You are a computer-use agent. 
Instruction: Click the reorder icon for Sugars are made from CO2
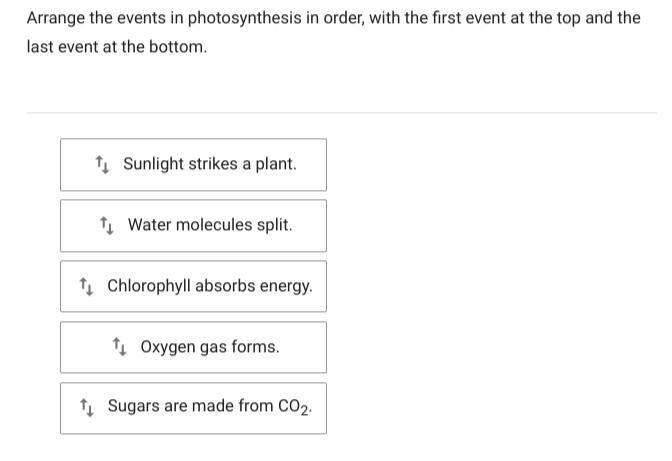click(86, 406)
